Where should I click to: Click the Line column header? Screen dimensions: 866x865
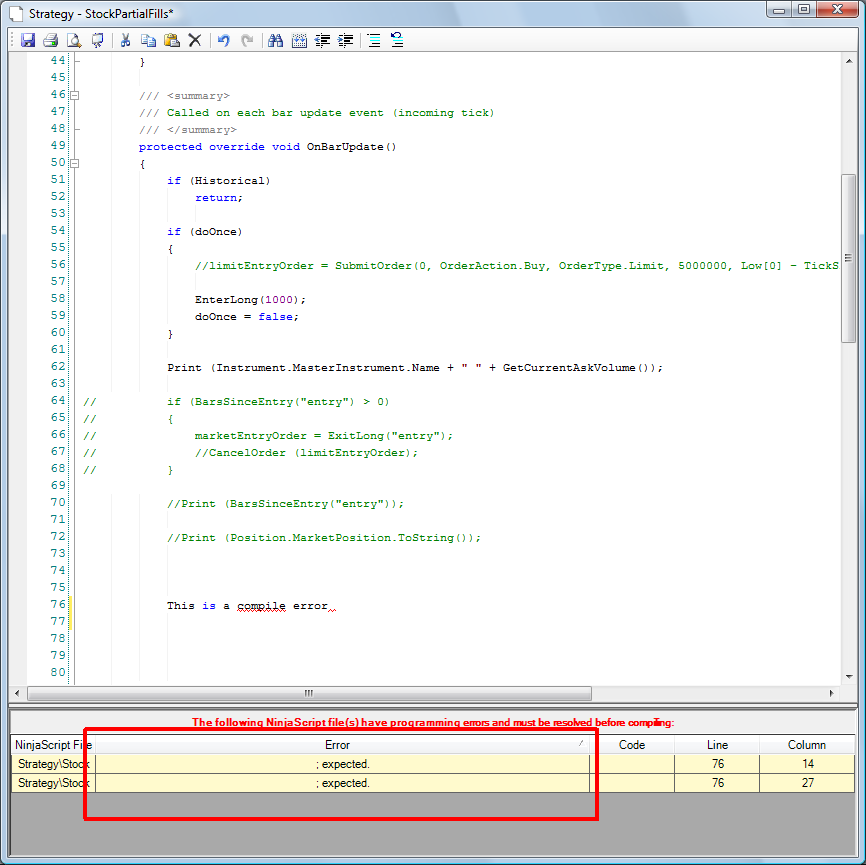tap(717, 744)
